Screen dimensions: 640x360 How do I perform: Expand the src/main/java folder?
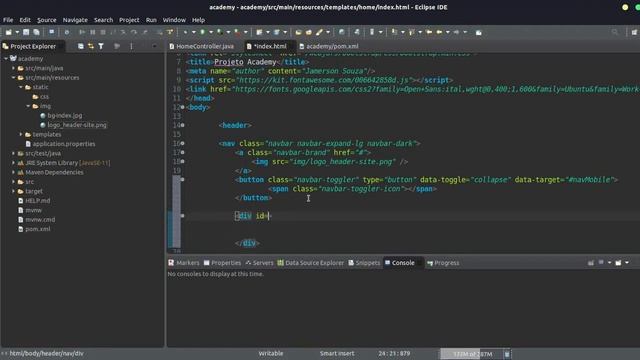click(x=13, y=68)
